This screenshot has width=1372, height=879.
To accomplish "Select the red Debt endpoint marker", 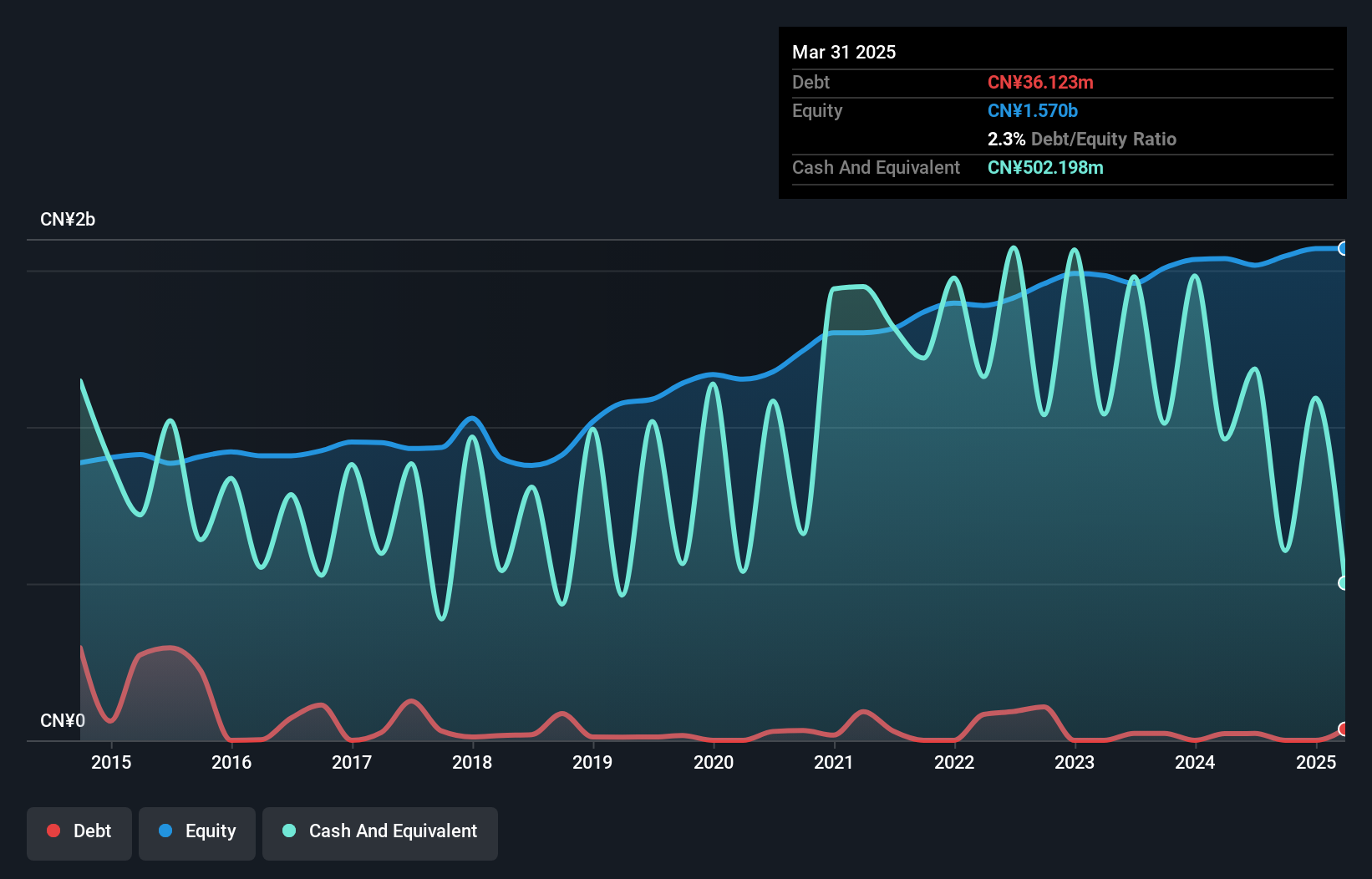I will pos(1343,729).
